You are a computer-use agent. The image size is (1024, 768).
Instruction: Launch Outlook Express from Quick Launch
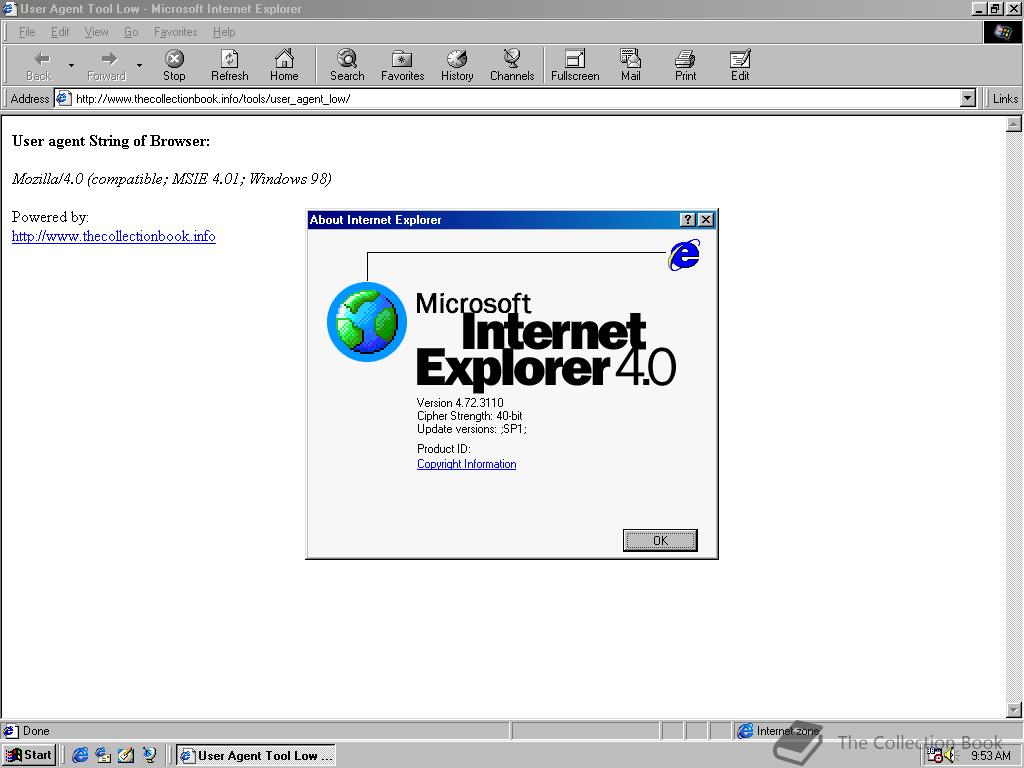103,755
